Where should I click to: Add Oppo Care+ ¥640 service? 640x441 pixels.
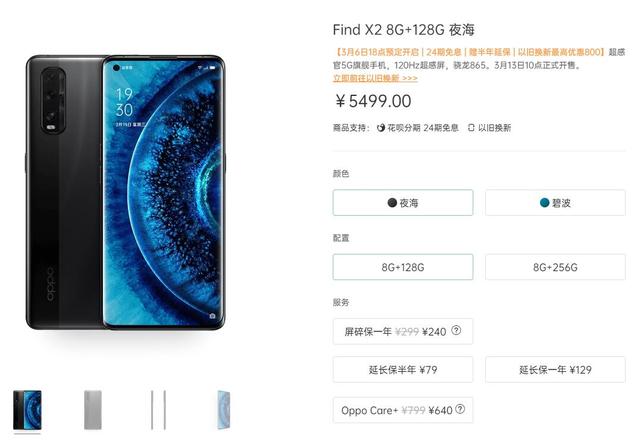coord(403,410)
